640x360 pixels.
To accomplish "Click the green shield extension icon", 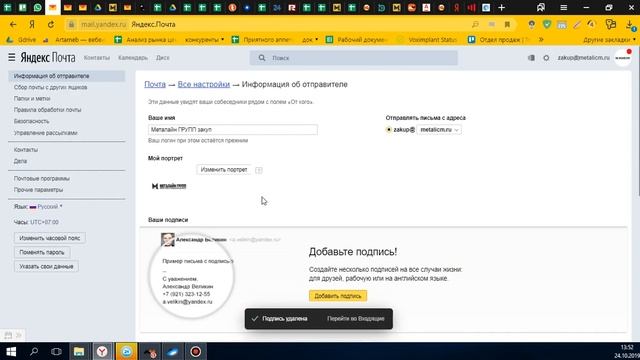I will coord(547,24).
